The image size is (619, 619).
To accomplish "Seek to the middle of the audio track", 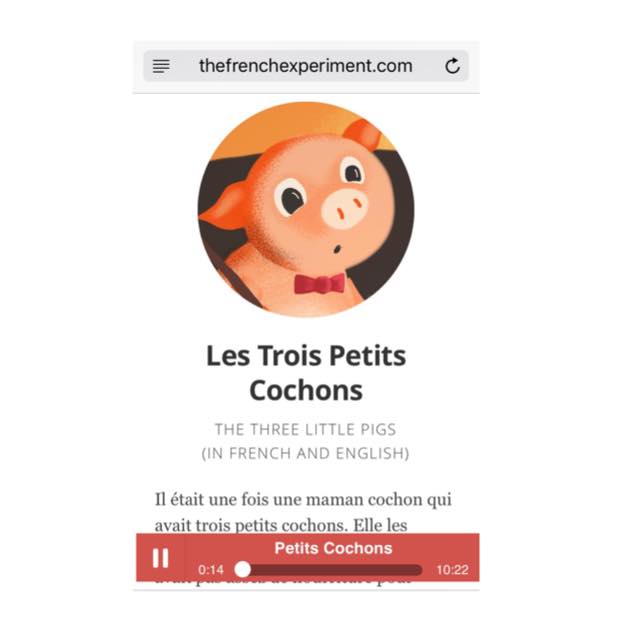I will pos(332,570).
